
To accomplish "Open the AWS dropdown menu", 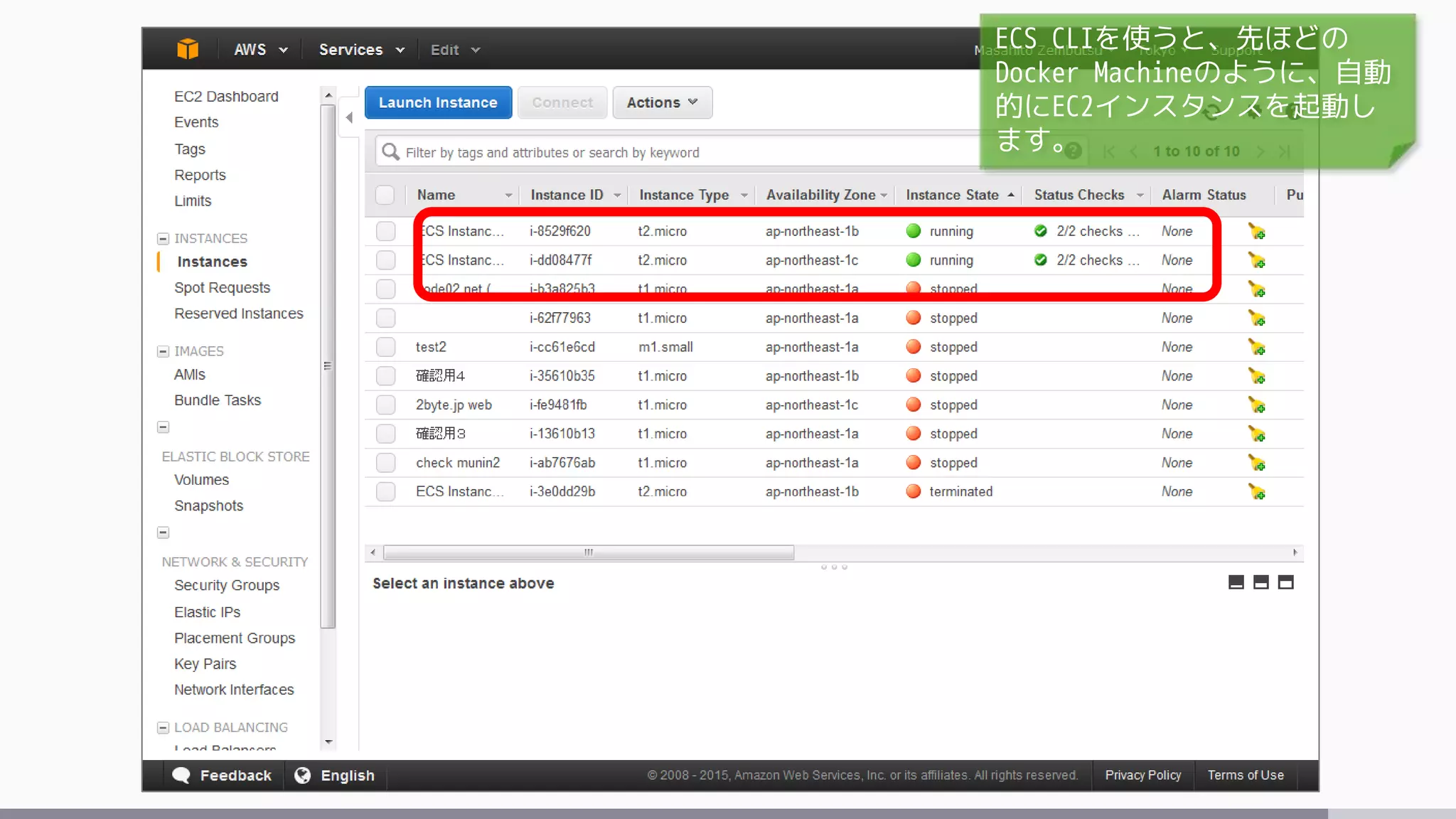I will pyautogui.click(x=261, y=50).
